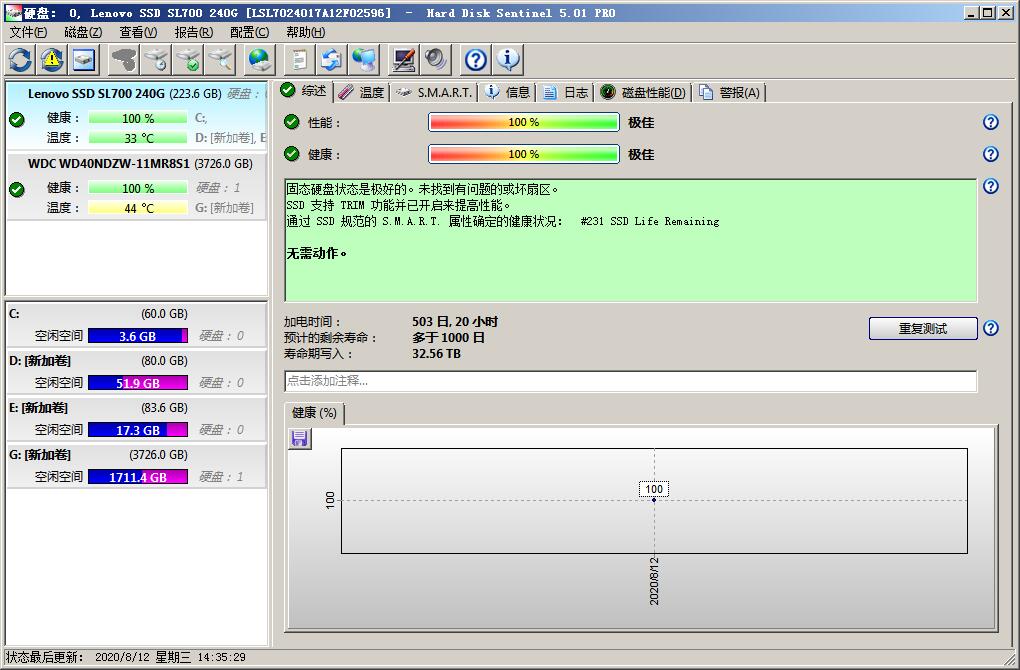Open the 文件(F) menu
Image resolution: width=1020 pixels, height=670 pixels.
27,32
